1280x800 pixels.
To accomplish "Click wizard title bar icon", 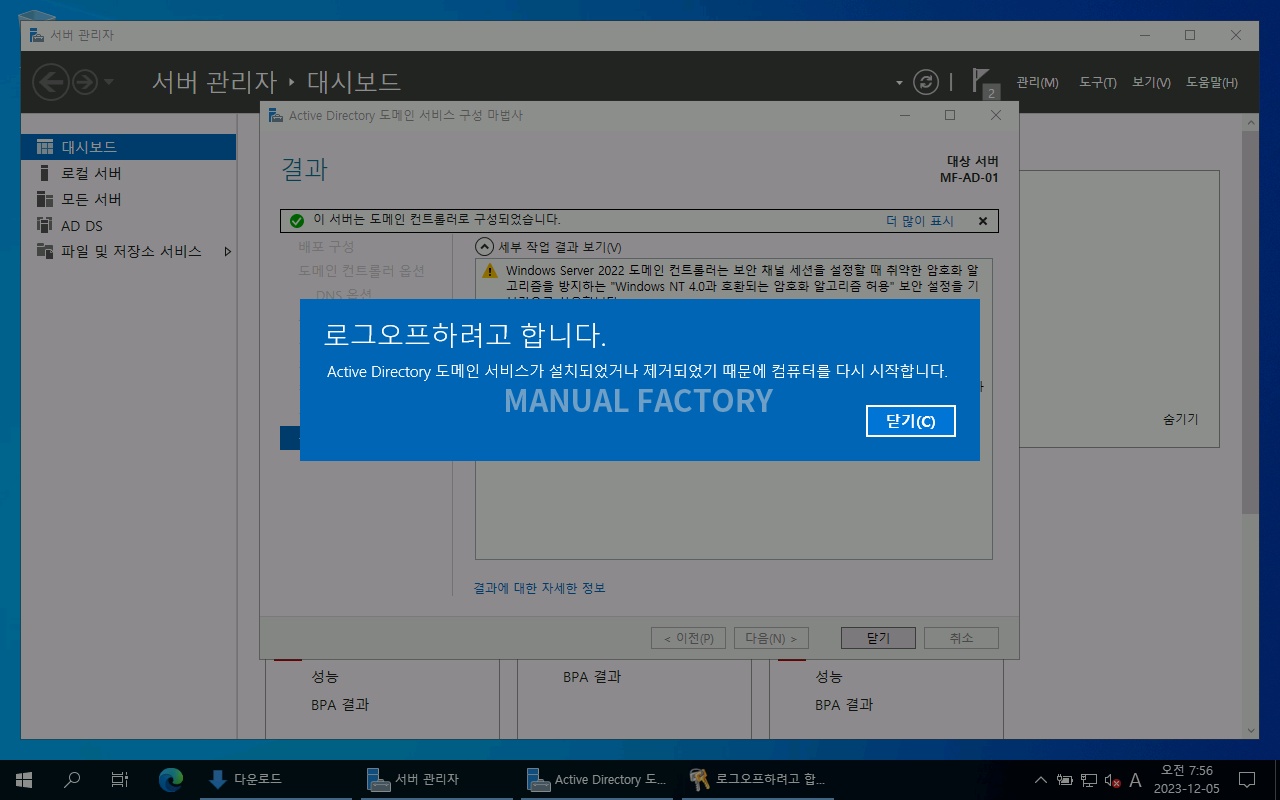I will click(276, 116).
